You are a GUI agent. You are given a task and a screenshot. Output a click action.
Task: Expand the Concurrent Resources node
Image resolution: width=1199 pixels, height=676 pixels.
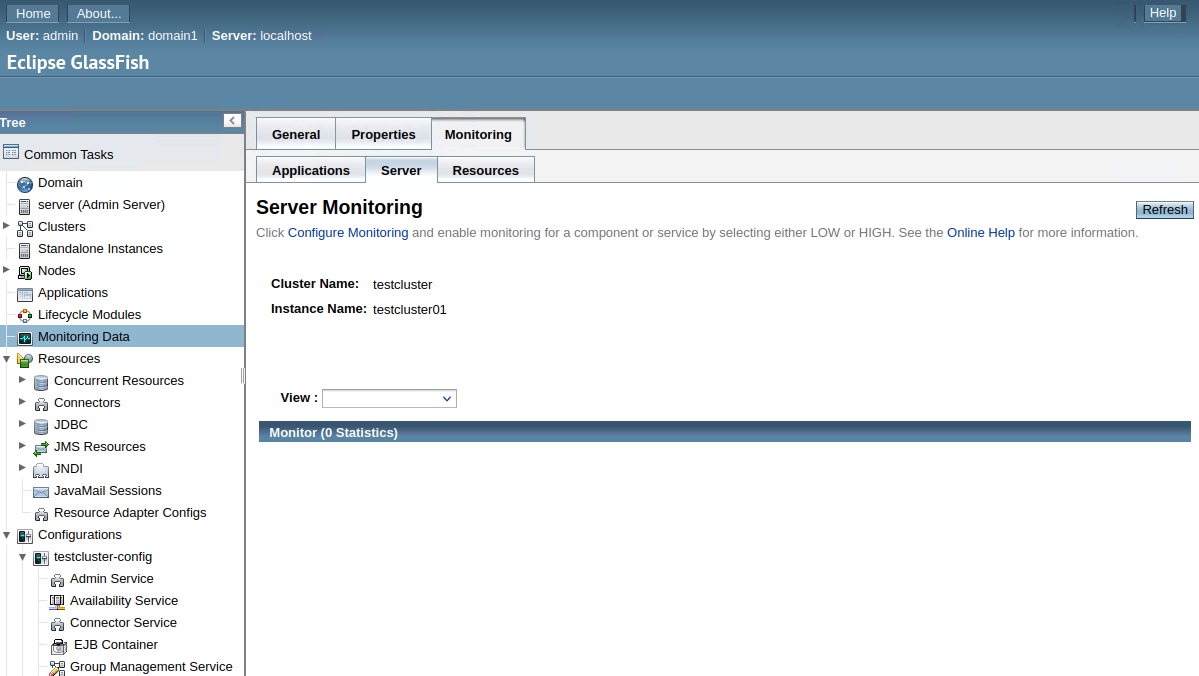22,380
